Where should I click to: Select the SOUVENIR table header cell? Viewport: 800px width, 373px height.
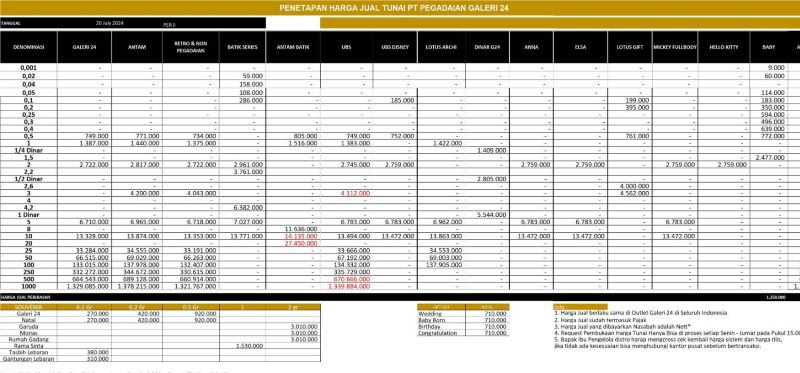29,307
